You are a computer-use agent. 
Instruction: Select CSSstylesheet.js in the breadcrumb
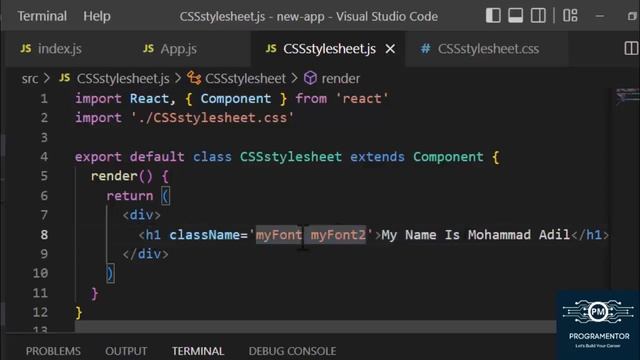[123, 78]
